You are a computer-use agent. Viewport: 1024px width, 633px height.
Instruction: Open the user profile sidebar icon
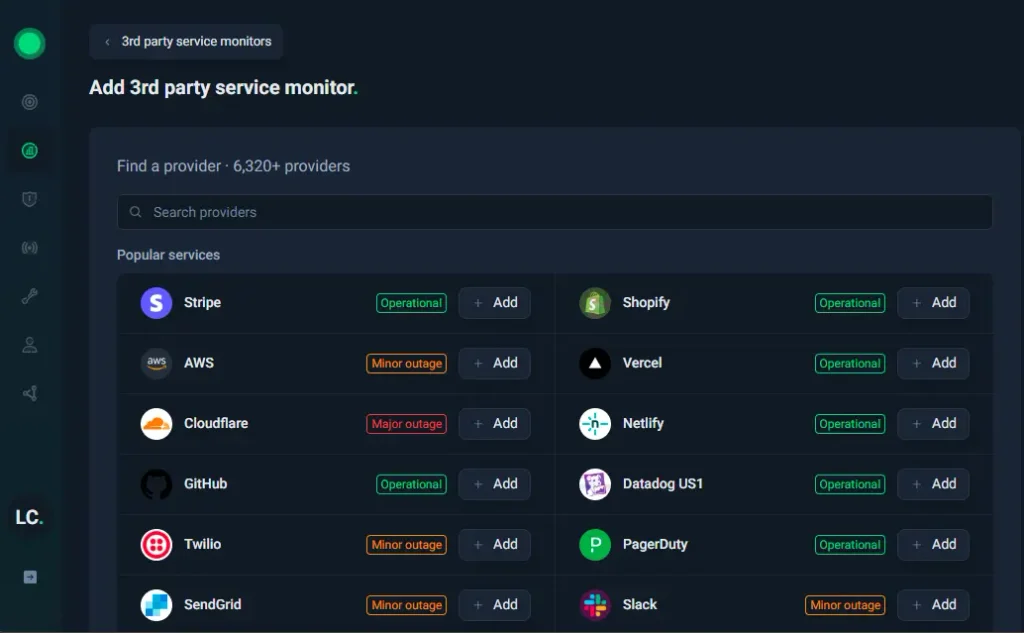(x=29, y=345)
